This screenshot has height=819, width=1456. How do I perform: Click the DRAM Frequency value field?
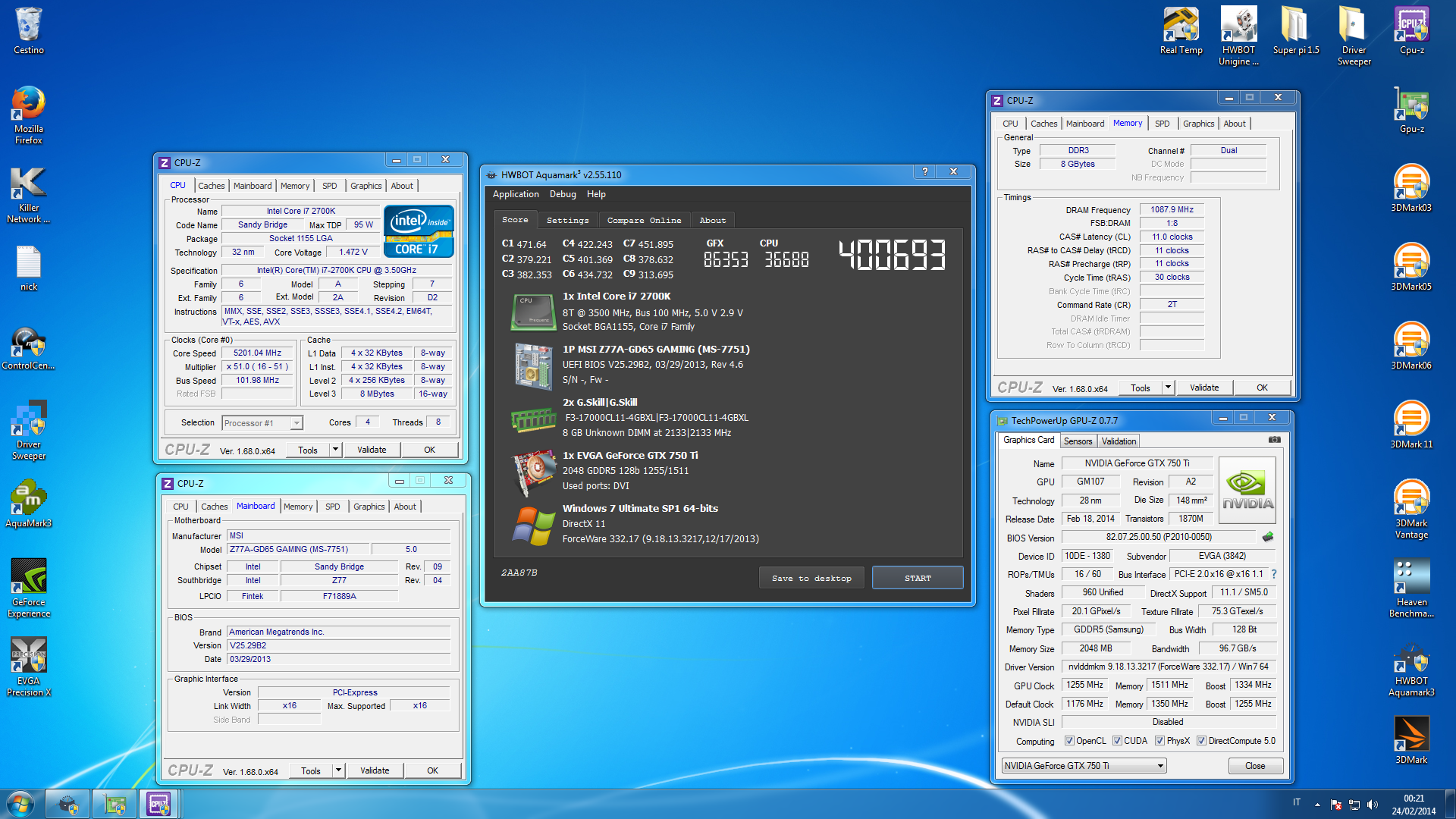pos(1172,210)
